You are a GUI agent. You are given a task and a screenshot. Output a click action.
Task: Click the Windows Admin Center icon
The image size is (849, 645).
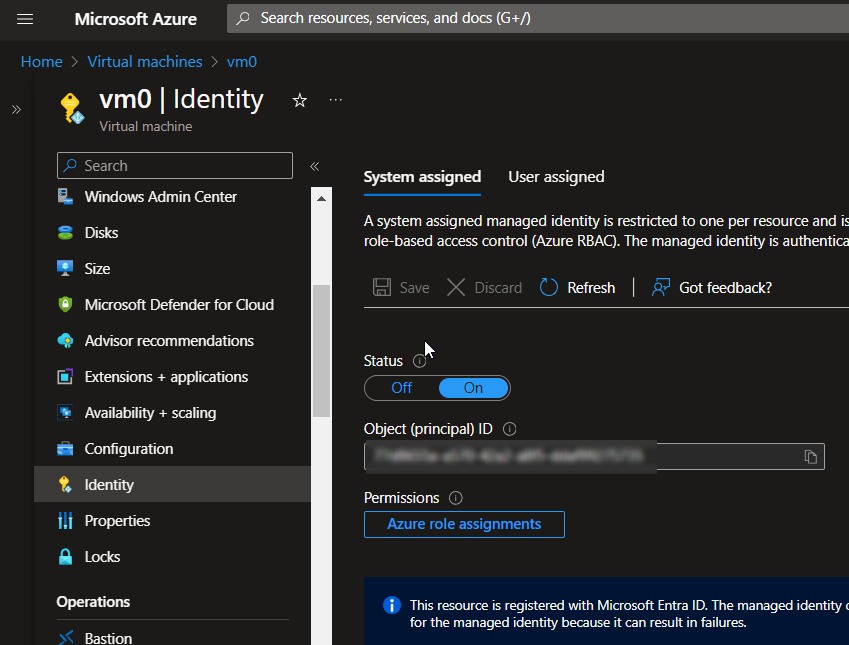pyautogui.click(x=66, y=197)
